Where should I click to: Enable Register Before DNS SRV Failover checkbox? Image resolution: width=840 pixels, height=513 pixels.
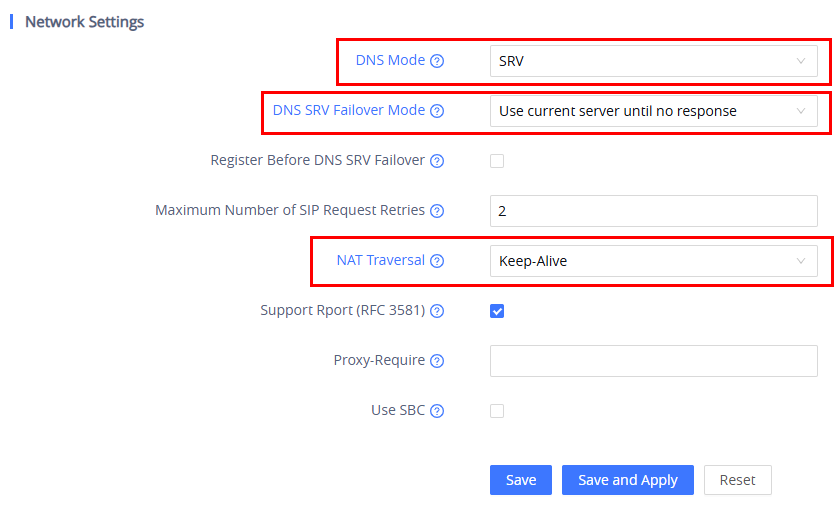[497, 161]
